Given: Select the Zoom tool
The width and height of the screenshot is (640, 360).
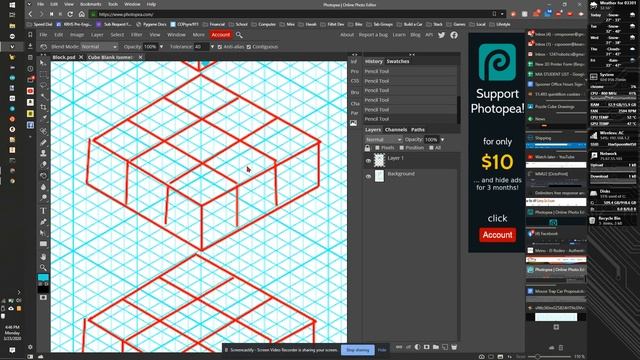Looking at the screenshot, I should (x=43, y=267).
